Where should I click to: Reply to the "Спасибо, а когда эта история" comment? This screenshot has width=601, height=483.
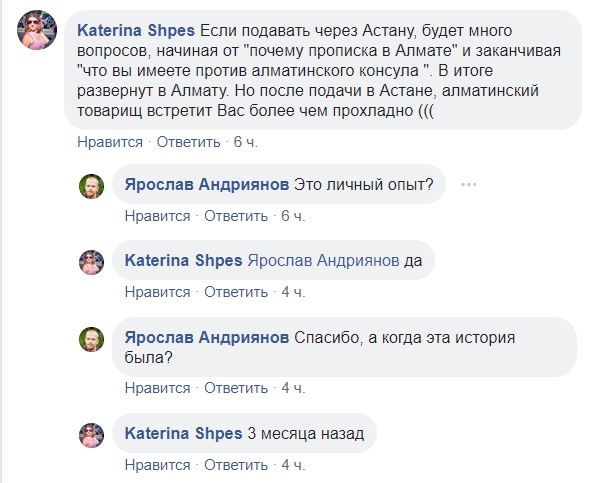237,387
